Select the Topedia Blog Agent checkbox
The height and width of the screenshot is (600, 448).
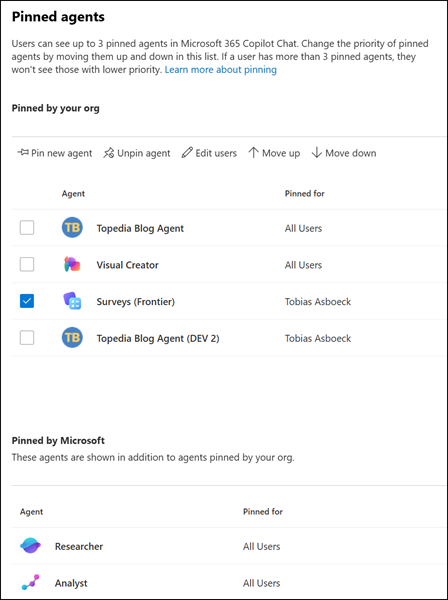(27, 228)
